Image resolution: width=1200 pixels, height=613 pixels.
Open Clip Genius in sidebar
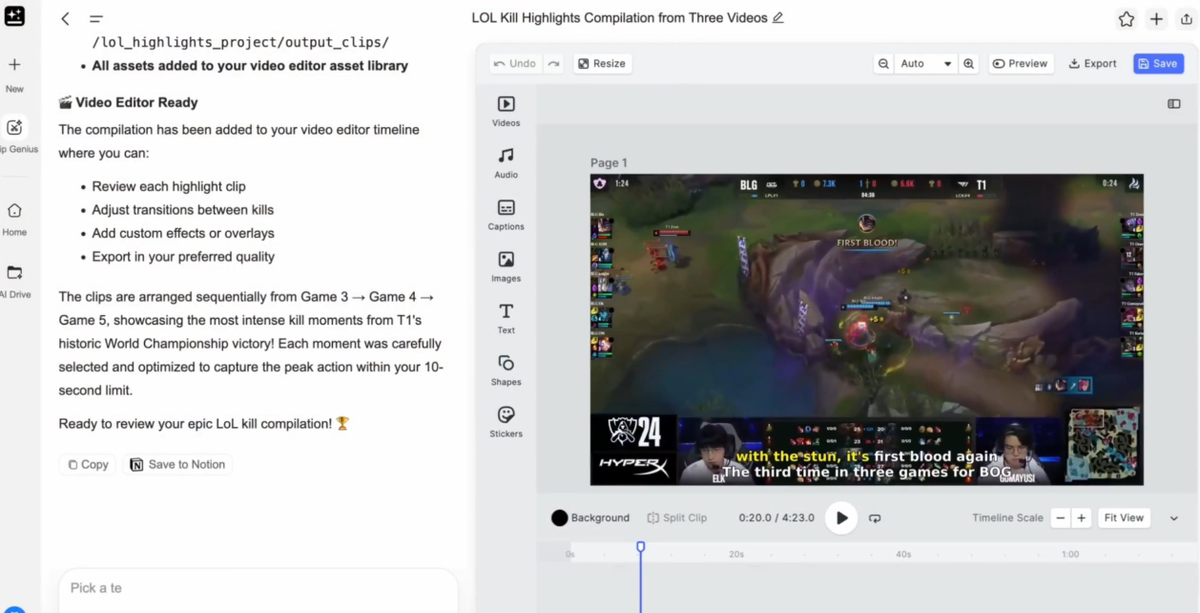15,136
